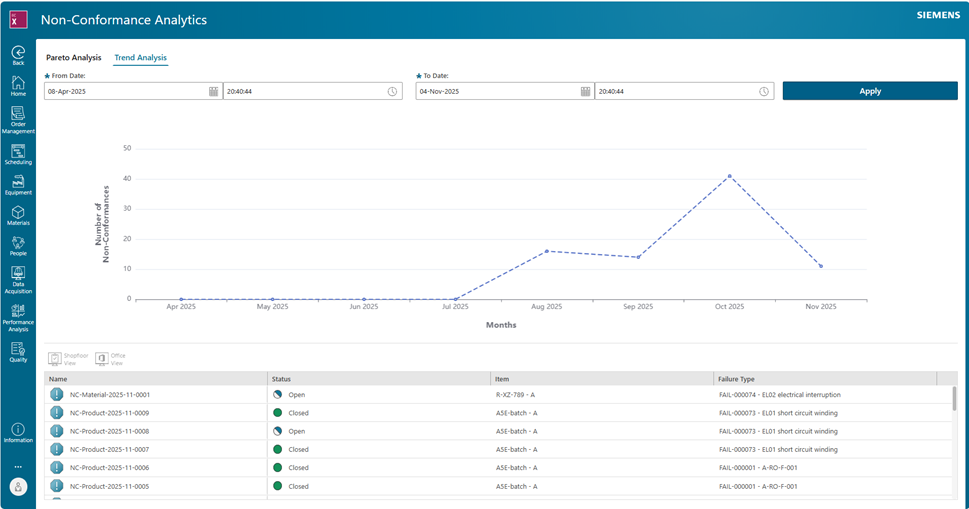This screenshot has width=969, height=509.
Task: Open To Date calendar picker
Action: (585, 91)
